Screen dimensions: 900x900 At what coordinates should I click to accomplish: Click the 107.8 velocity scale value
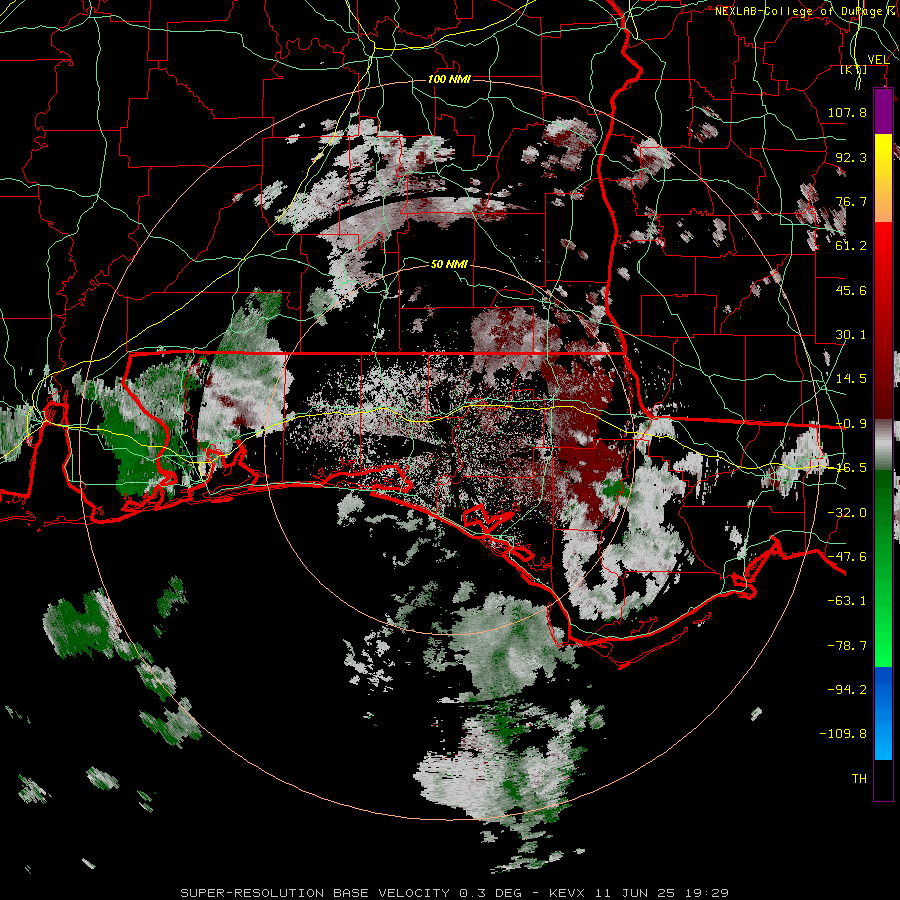click(847, 112)
